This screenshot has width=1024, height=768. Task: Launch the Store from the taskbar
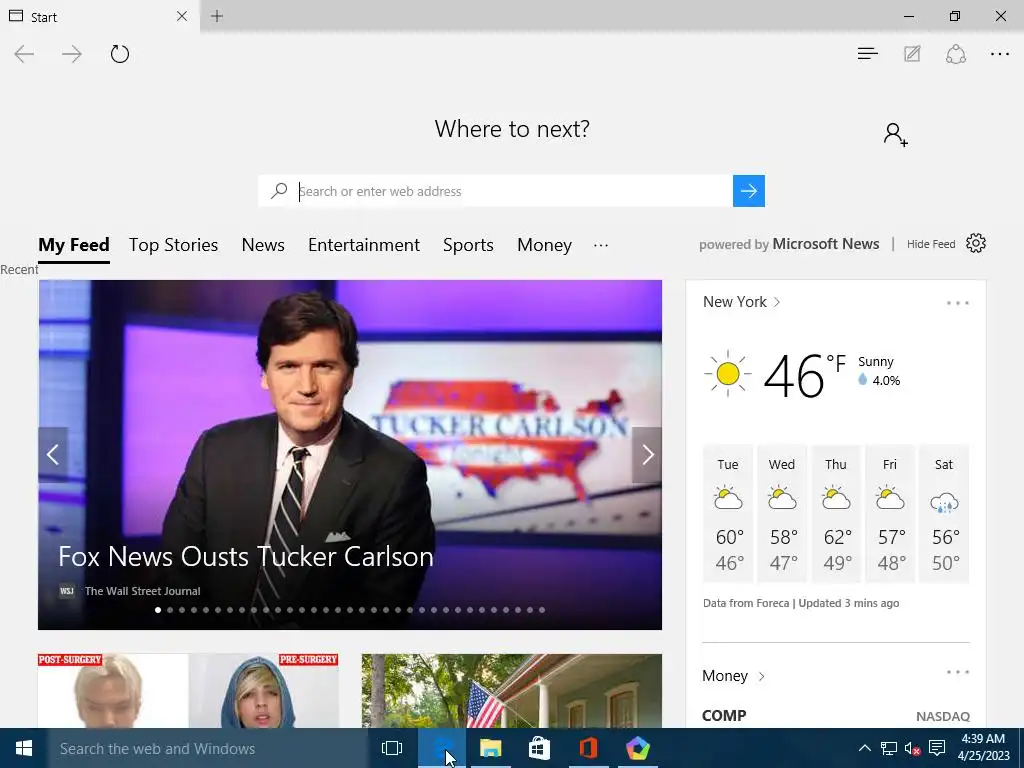(x=539, y=748)
